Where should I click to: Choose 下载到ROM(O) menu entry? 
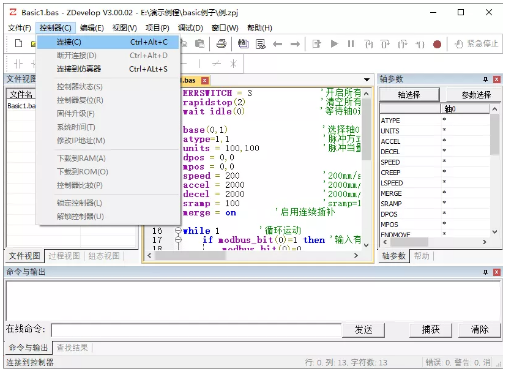pyautogui.click(x=109, y=172)
